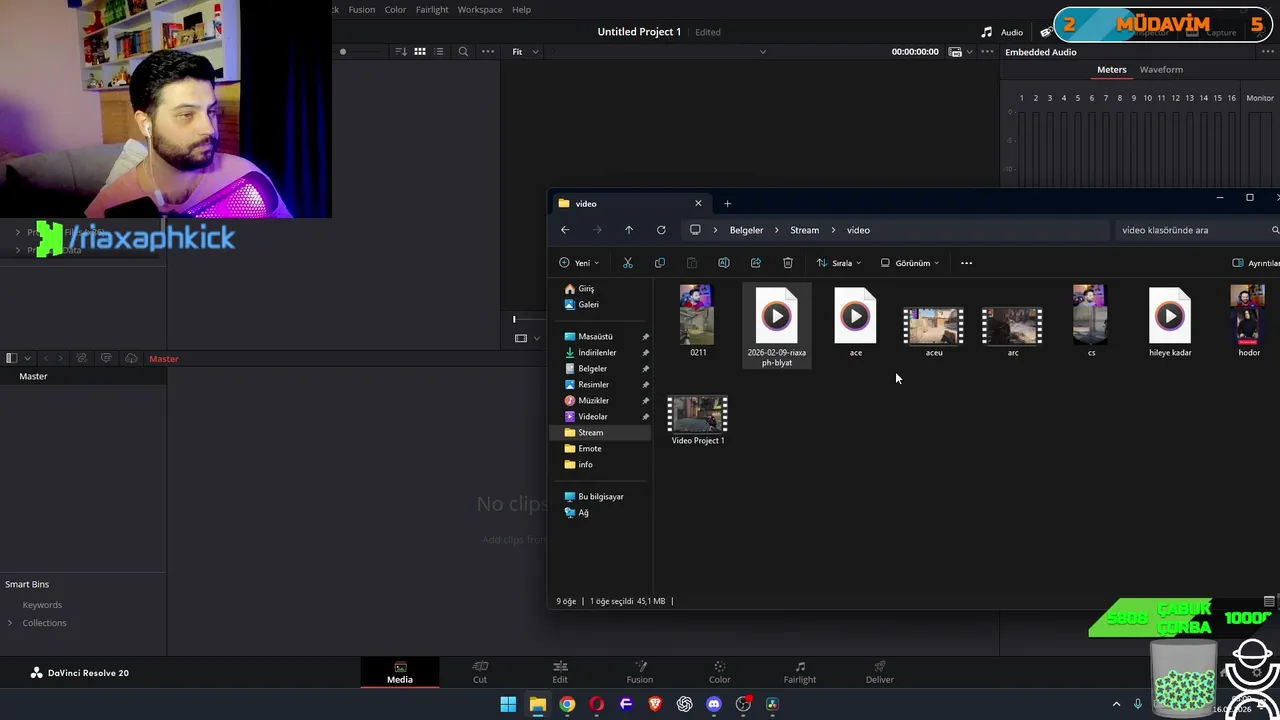
Task: Open Google Chrome from the taskbar
Action: click(x=567, y=704)
